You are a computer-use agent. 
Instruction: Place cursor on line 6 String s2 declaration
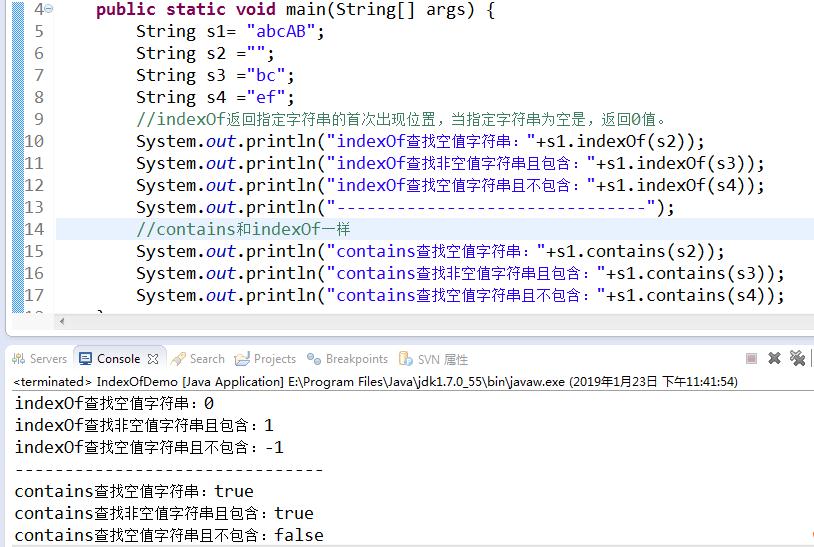[x=205, y=53]
